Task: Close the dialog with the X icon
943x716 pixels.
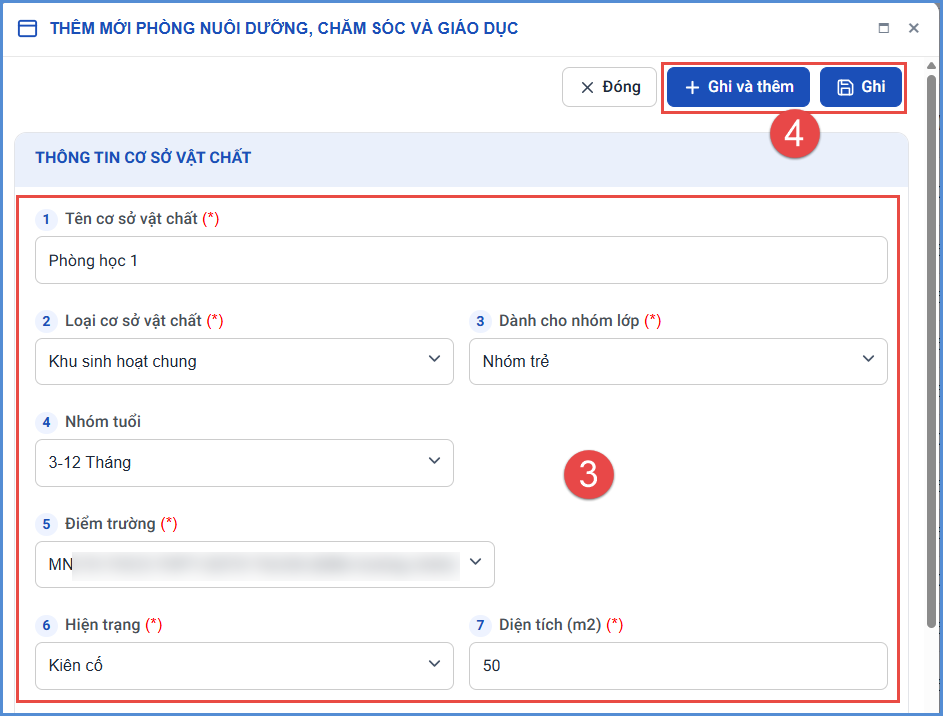Action: [x=914, y=28]
